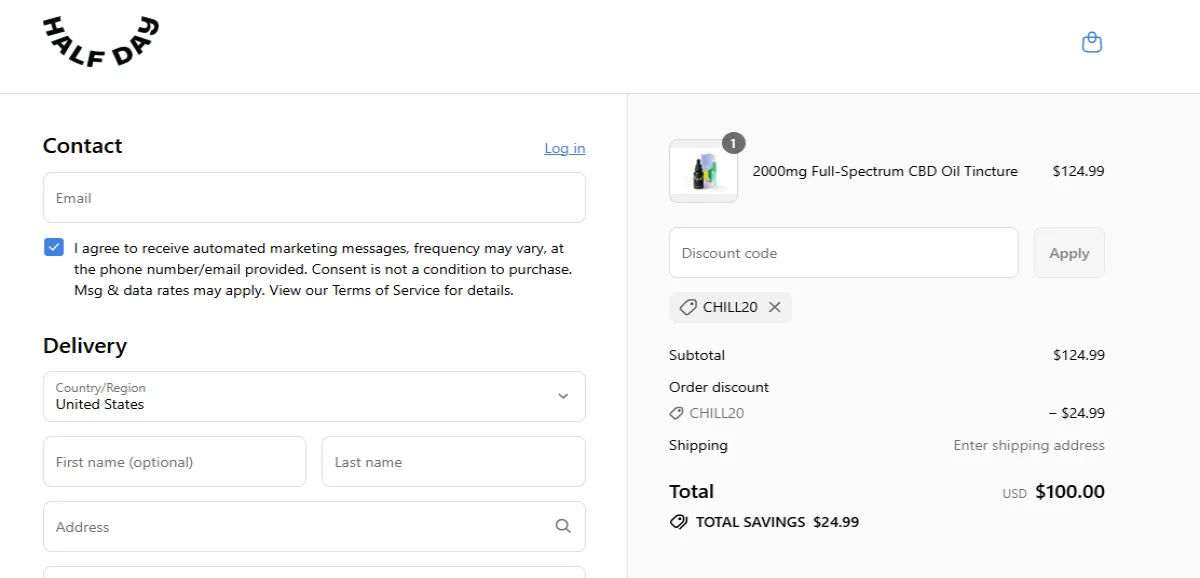This screenshot has height=578, width=1200.
Task: Remove the CHILL20 discount code
Action: click(775, 307)
